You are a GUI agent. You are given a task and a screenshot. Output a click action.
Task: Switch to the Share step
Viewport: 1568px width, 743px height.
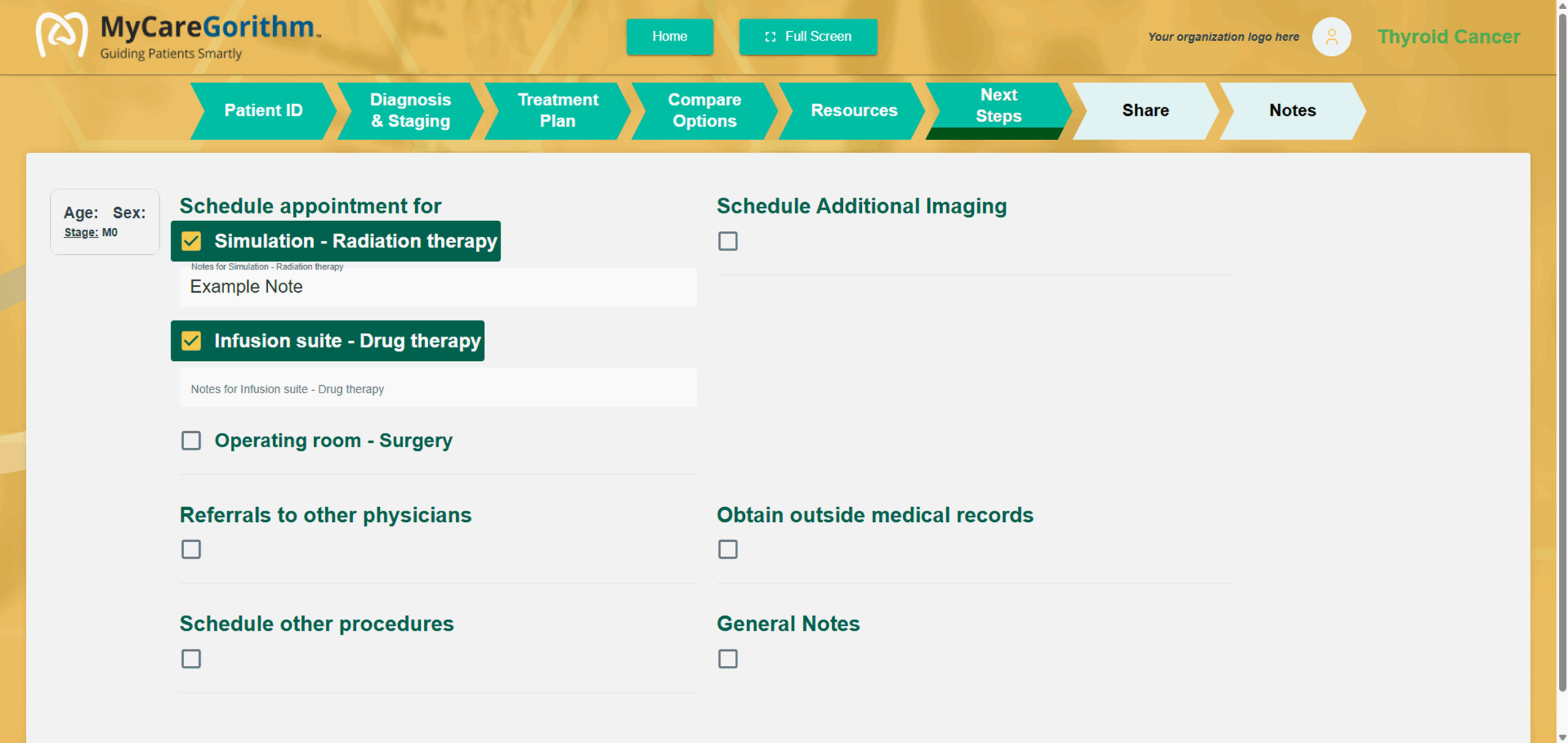coord(1145,110)
